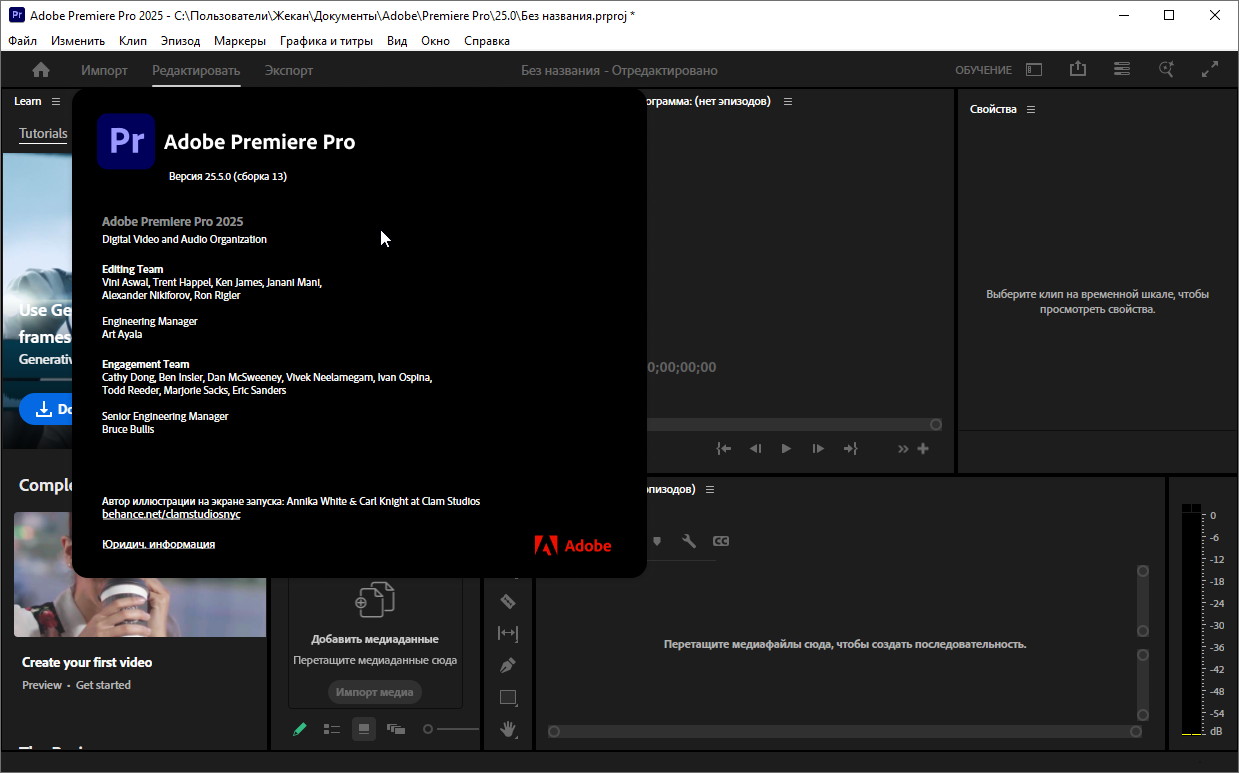The width and height of the screenshot is (1239, 773).
Task: Open the progress dashboard icon
Action: click(1122, 69)
